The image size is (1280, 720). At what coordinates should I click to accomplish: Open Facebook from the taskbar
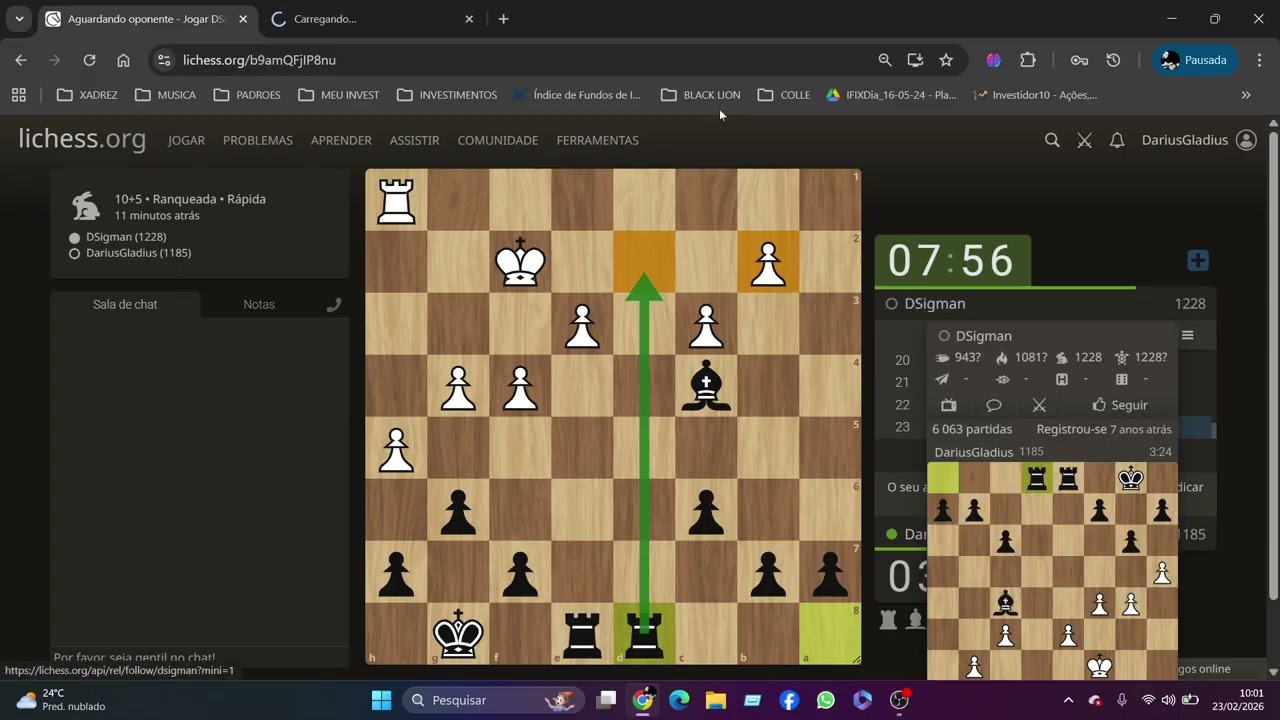pos(789,700)
